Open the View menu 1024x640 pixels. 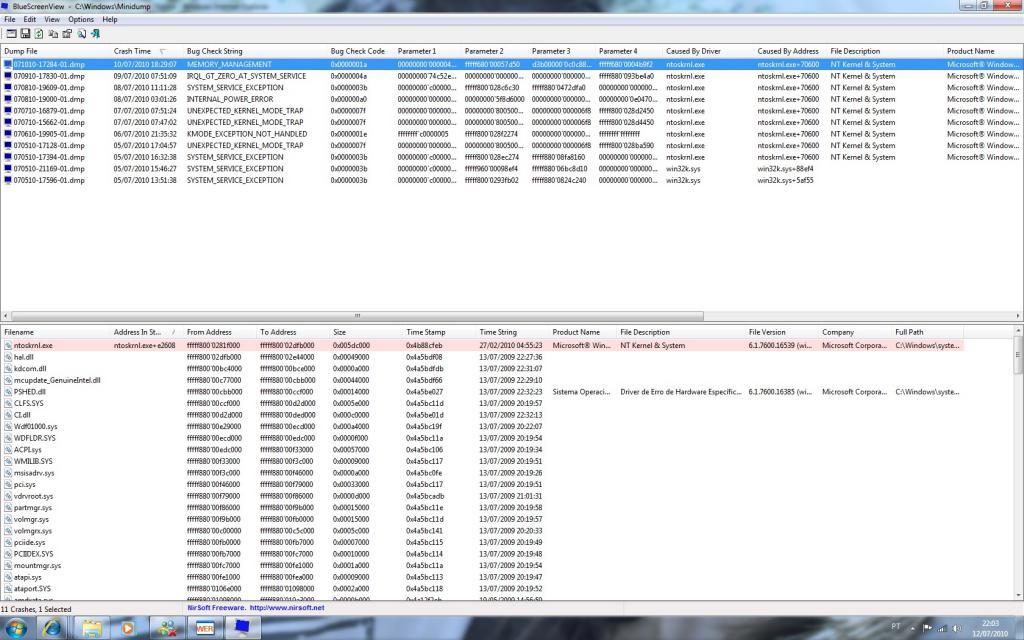(52, 20)
